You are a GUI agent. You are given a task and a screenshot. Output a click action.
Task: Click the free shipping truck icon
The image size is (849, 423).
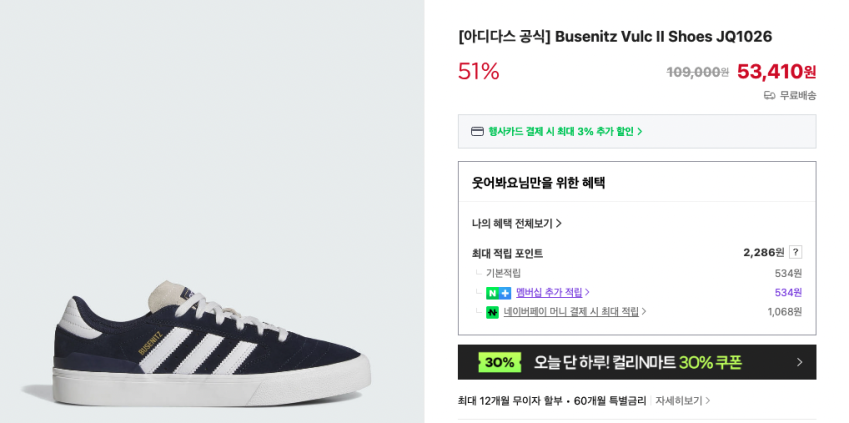(769, 95)
